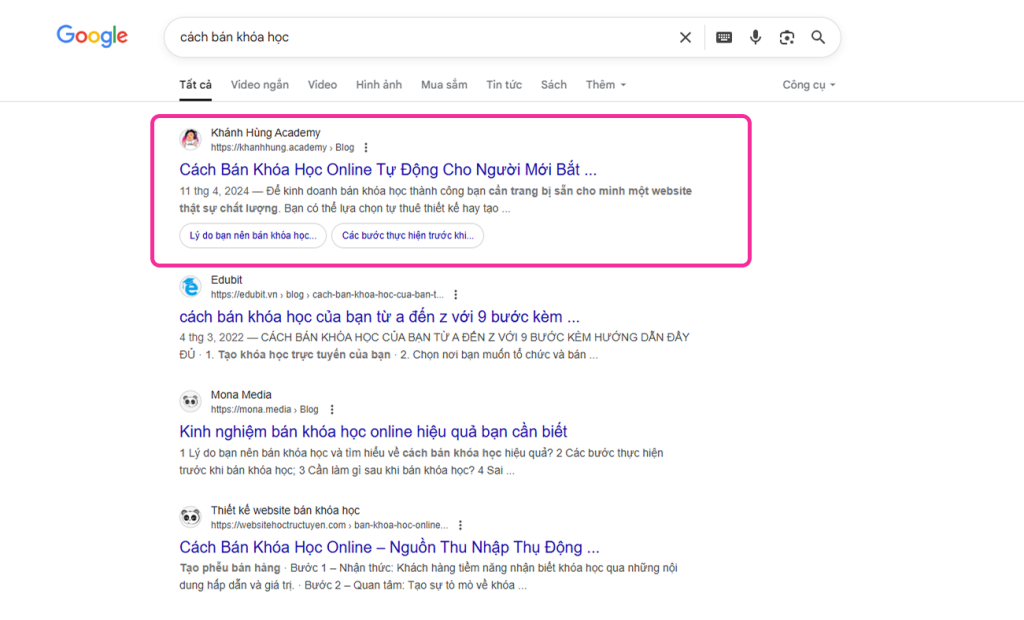The image size is (1024, 620).
Task: Expand the Thêm dropdown
Action: (x=605, y=85)
